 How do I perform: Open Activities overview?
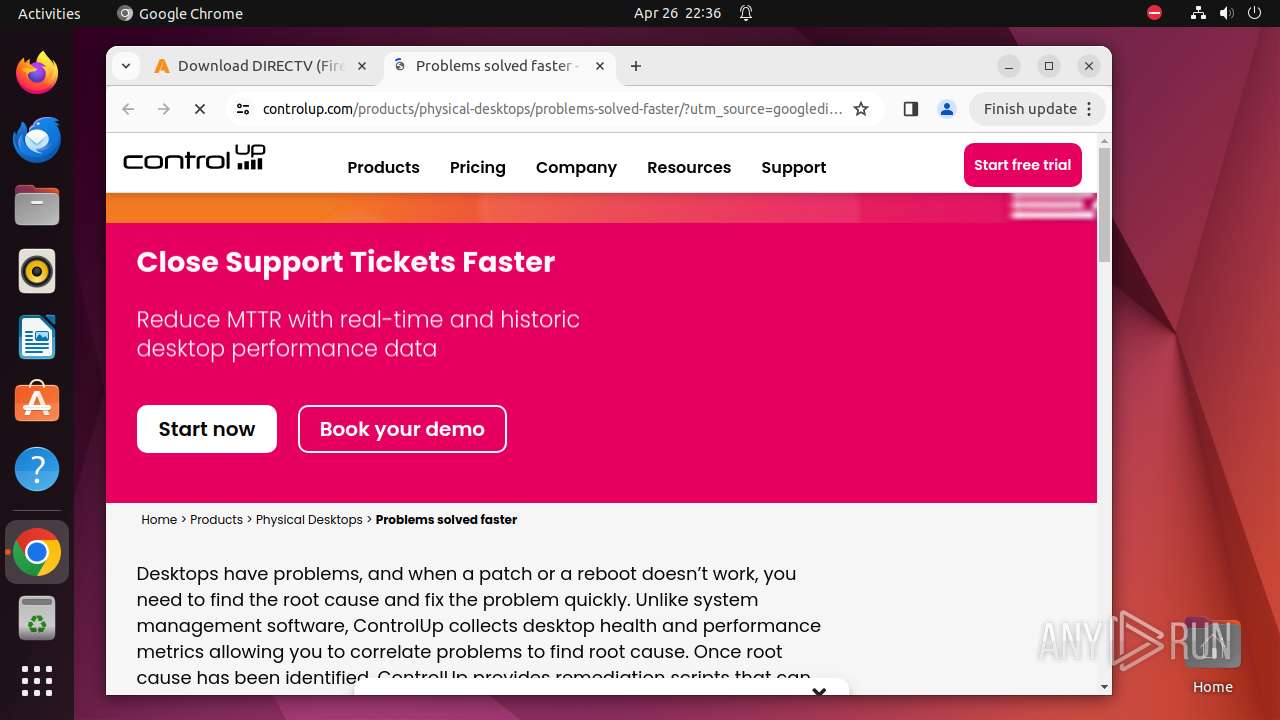tap(49, 13)
